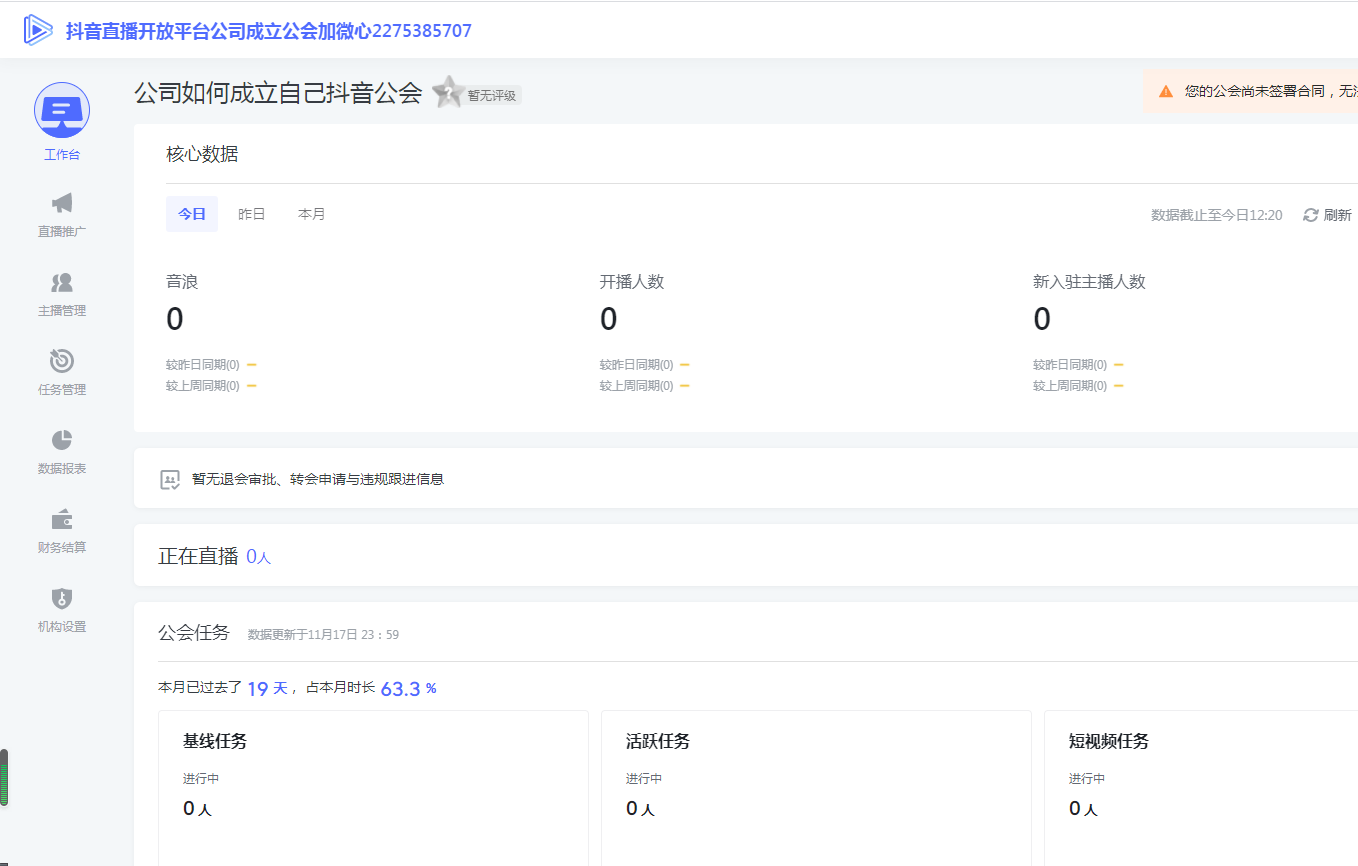Open the 主播管理 people icon
Image resolution: width=1358 pixels, height=866 pixels.
62,282
